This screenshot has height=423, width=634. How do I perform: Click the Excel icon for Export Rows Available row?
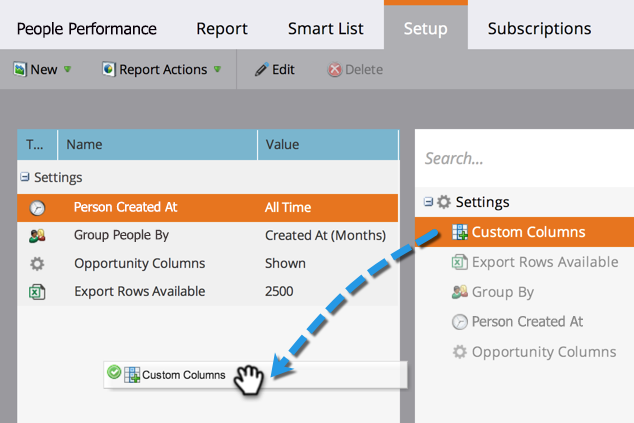[37, 292]
